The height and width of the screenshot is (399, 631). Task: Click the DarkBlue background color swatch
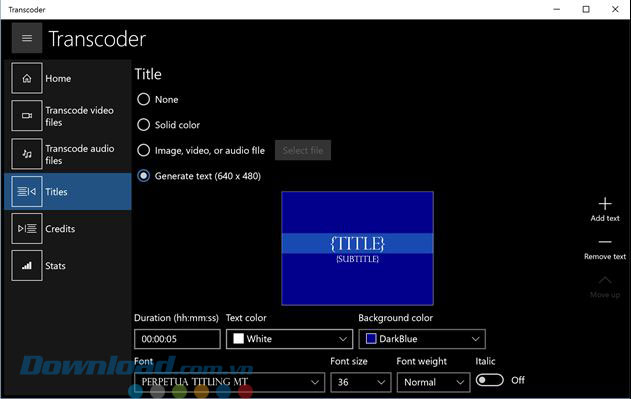click(371, 339)
